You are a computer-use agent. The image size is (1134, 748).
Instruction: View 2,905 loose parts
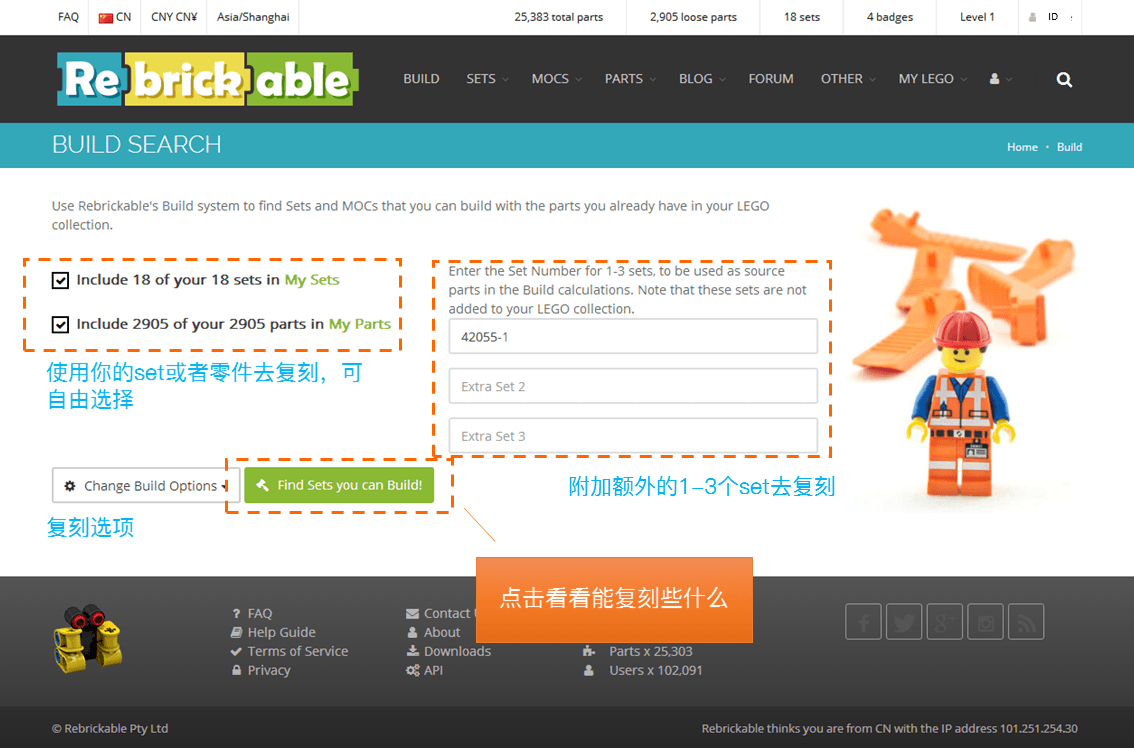click(x=693, y=17)
